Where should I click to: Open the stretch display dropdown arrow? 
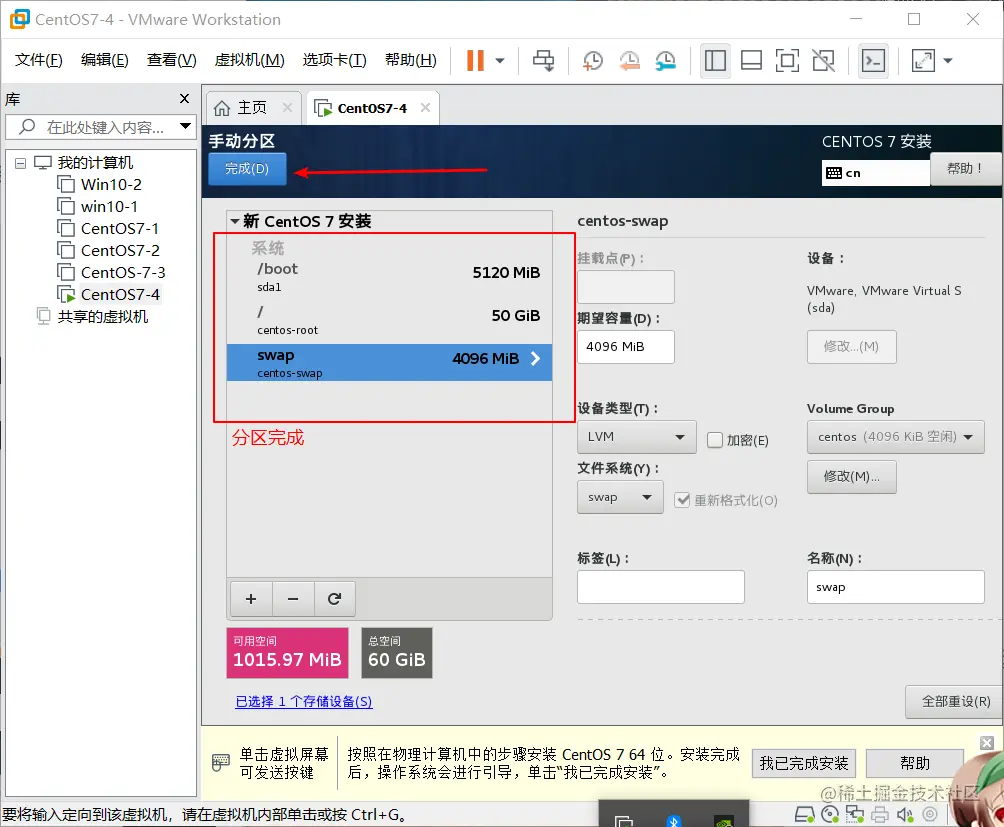click(x=948, y=61)
